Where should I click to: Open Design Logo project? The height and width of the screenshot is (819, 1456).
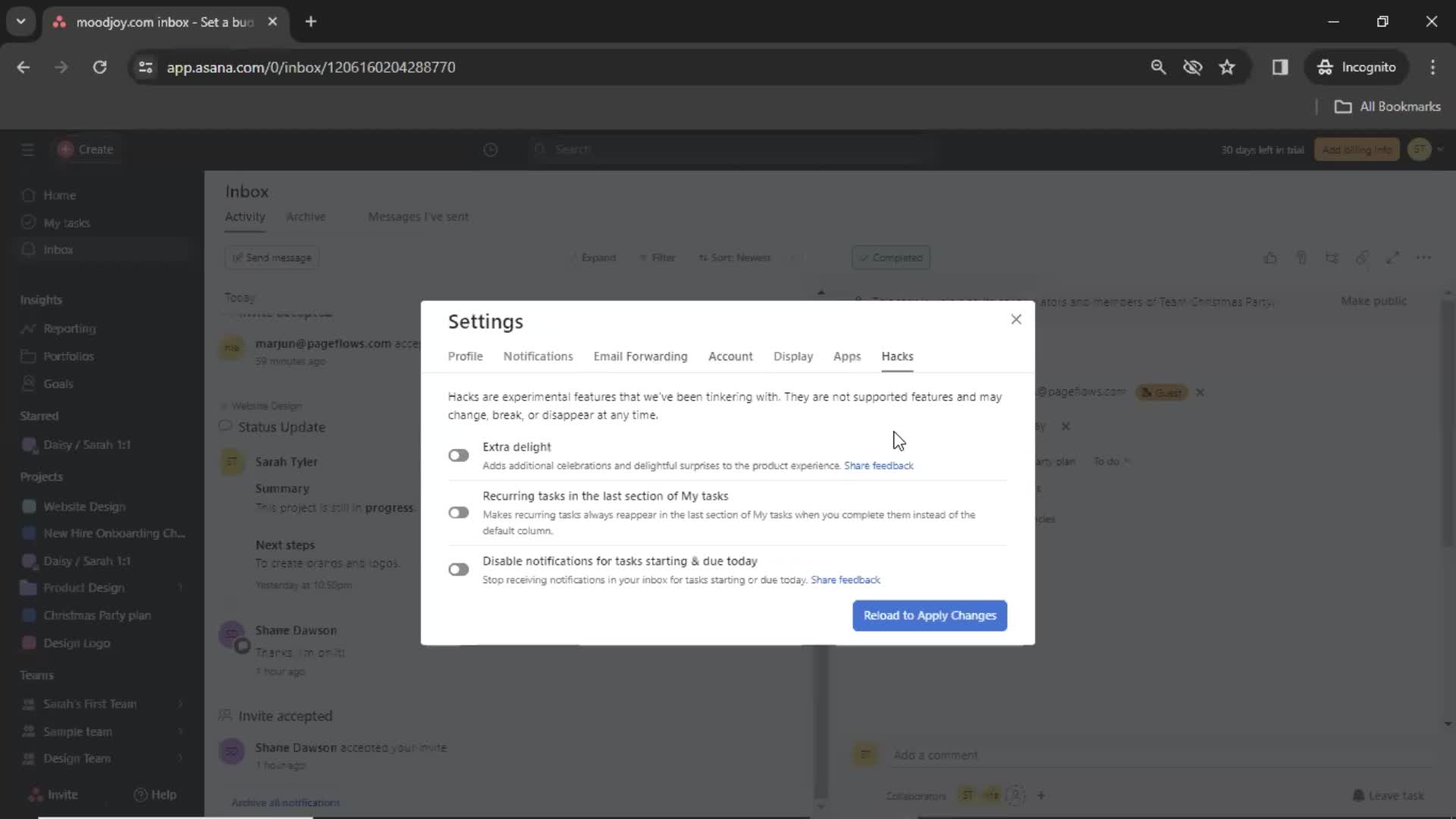coord(77,643)
